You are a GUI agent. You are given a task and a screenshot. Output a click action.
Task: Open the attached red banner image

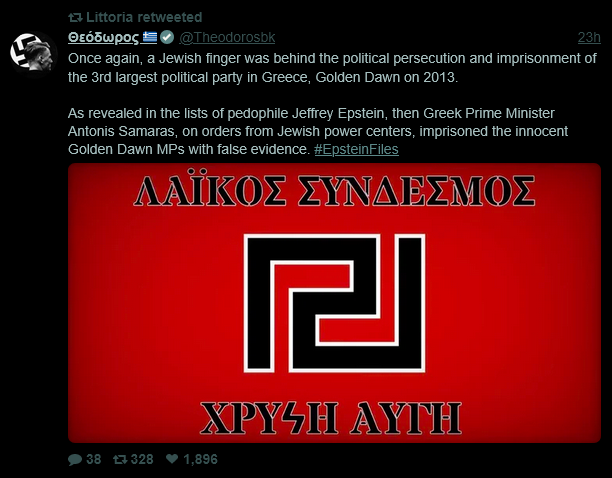click(334, 303)
